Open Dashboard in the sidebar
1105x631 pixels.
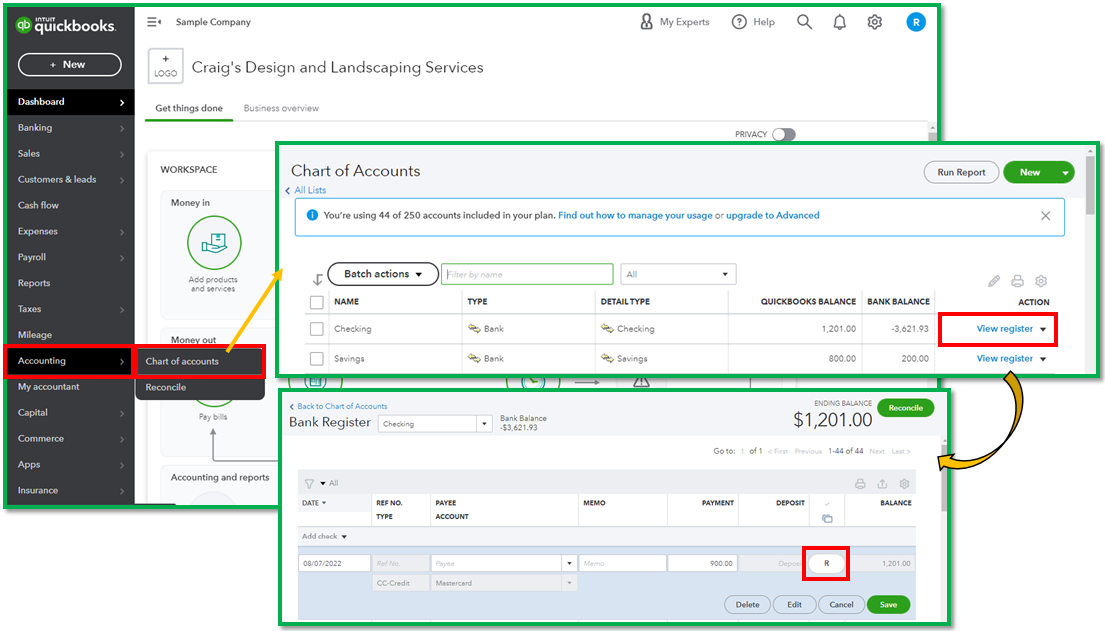click(70, 102)
